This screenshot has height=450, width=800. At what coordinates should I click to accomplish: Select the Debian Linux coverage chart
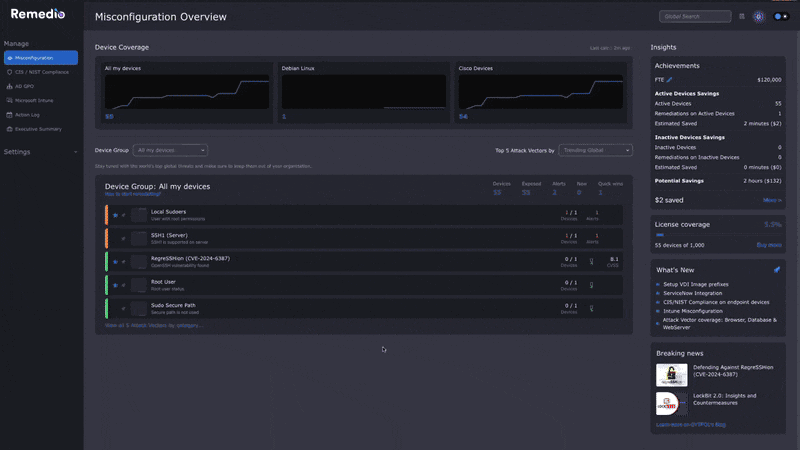(x=364, y=92)
